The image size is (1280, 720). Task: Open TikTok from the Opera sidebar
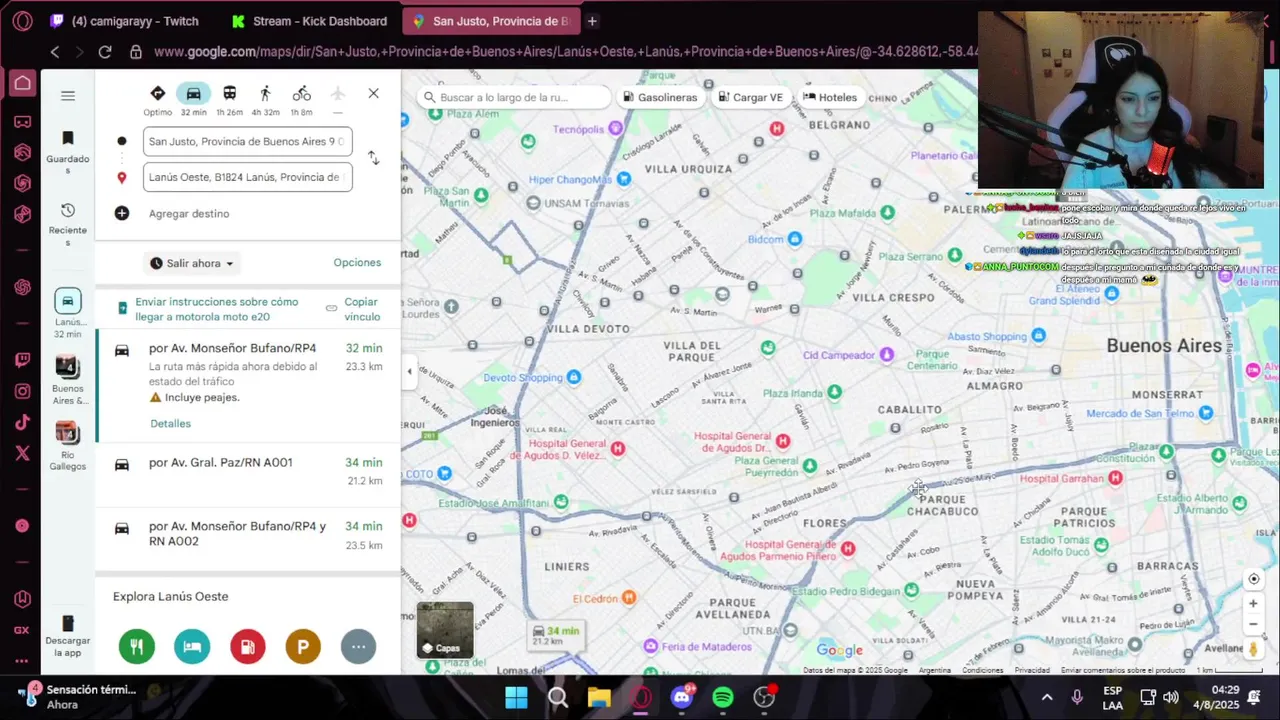22,422
